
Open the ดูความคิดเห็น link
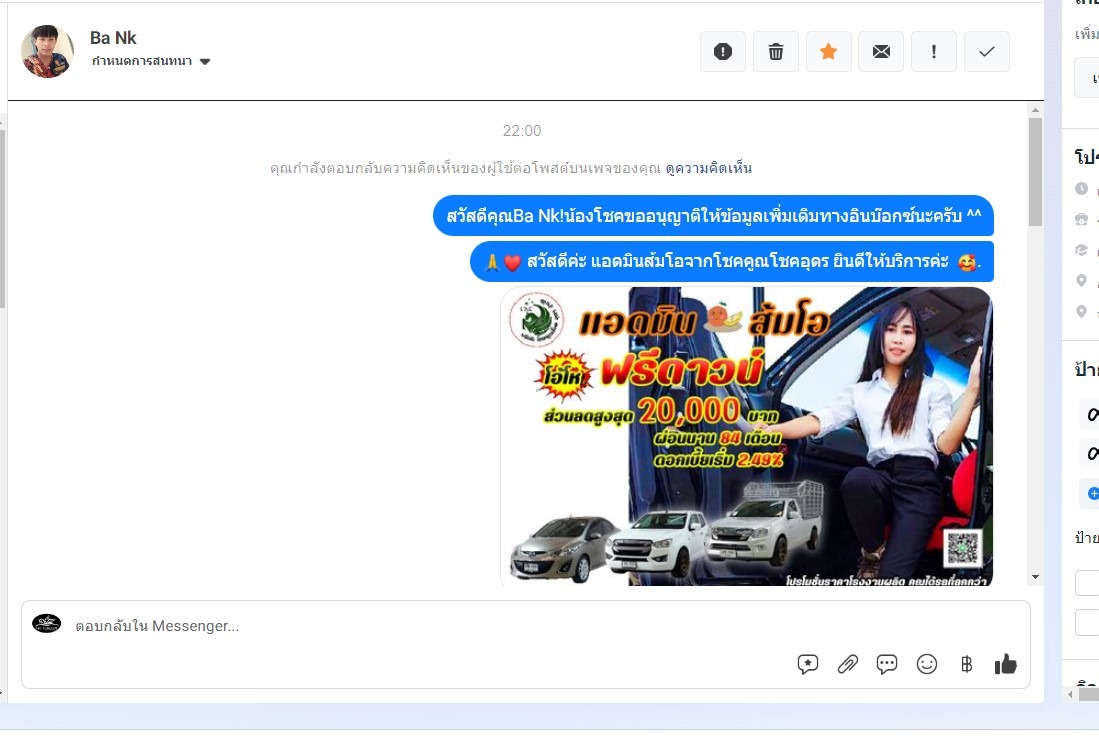708,168
